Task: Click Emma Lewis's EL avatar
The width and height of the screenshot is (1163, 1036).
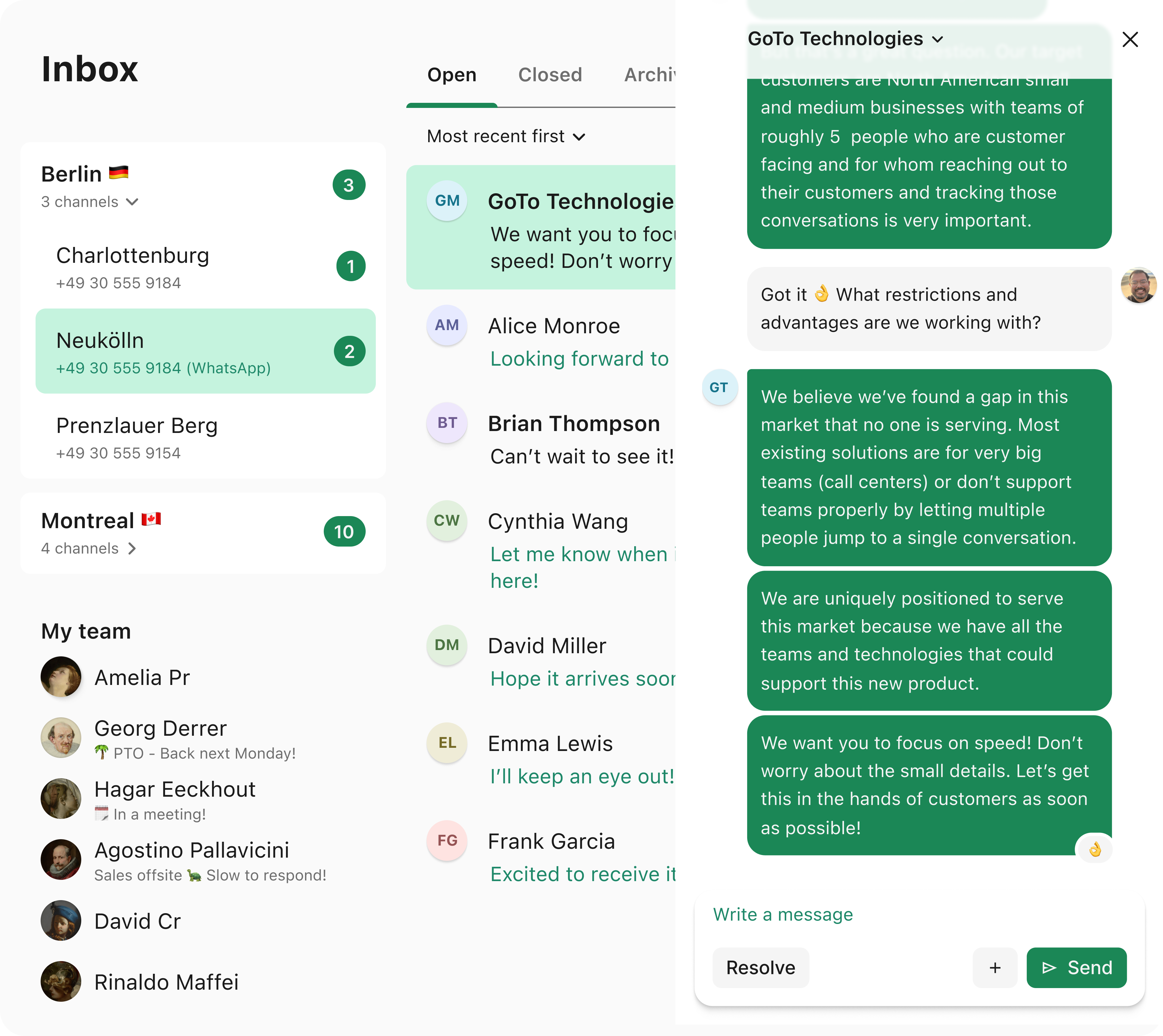Action: 447,743
